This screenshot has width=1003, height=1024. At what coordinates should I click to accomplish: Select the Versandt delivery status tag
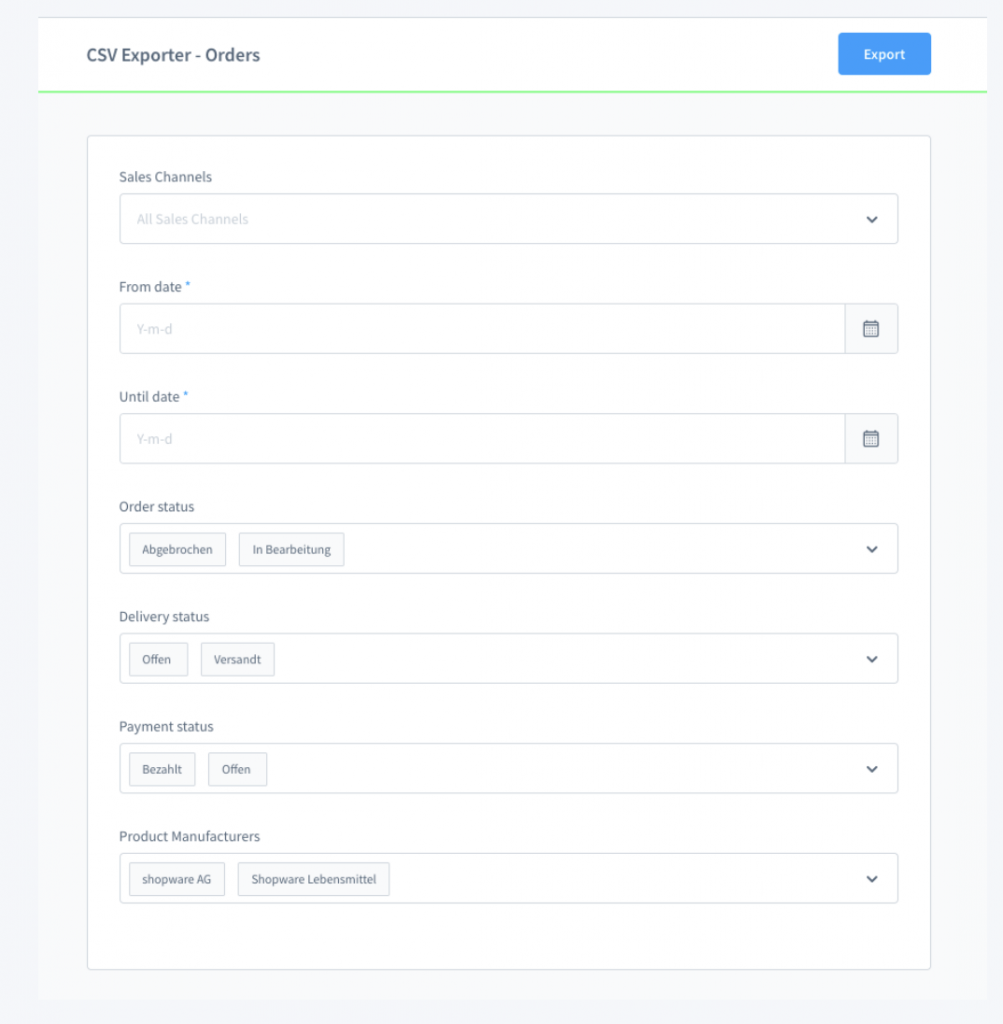(237, 659)
